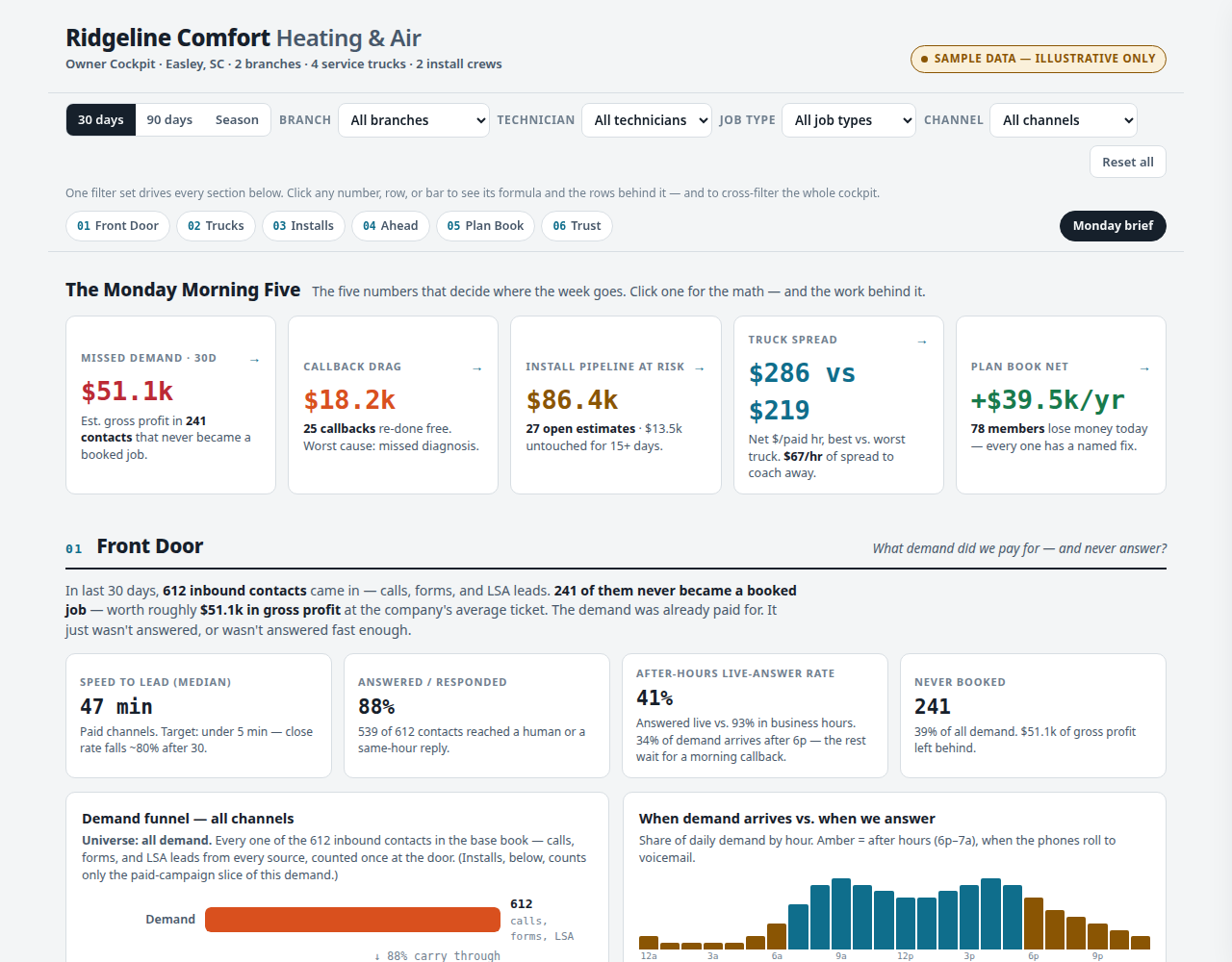Click the arrow icon on Truck Spread card
The width and height of the screenshot is (1232, 962).
[x=922, y=342]
